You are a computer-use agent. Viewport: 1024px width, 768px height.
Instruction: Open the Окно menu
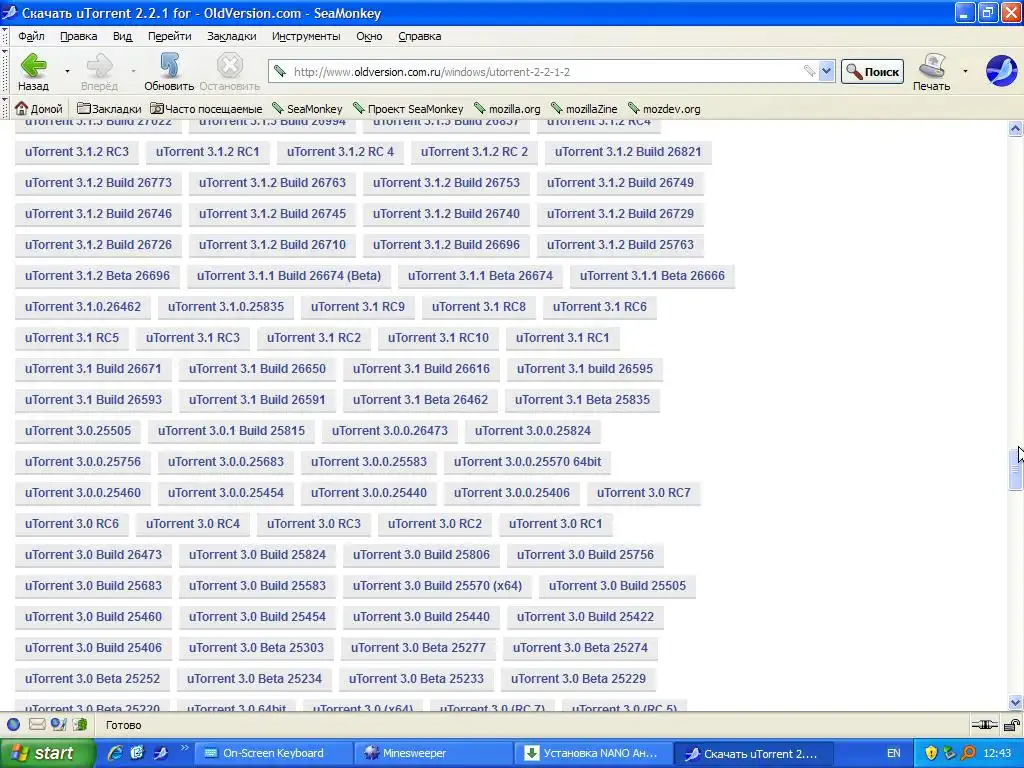point(370,37)
